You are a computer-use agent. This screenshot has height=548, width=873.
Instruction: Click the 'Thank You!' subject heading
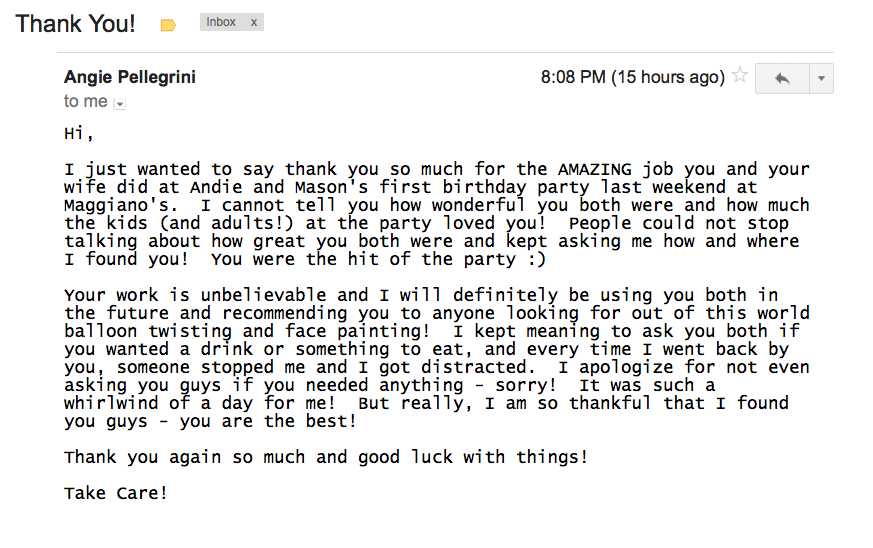(x=76, y=24)
